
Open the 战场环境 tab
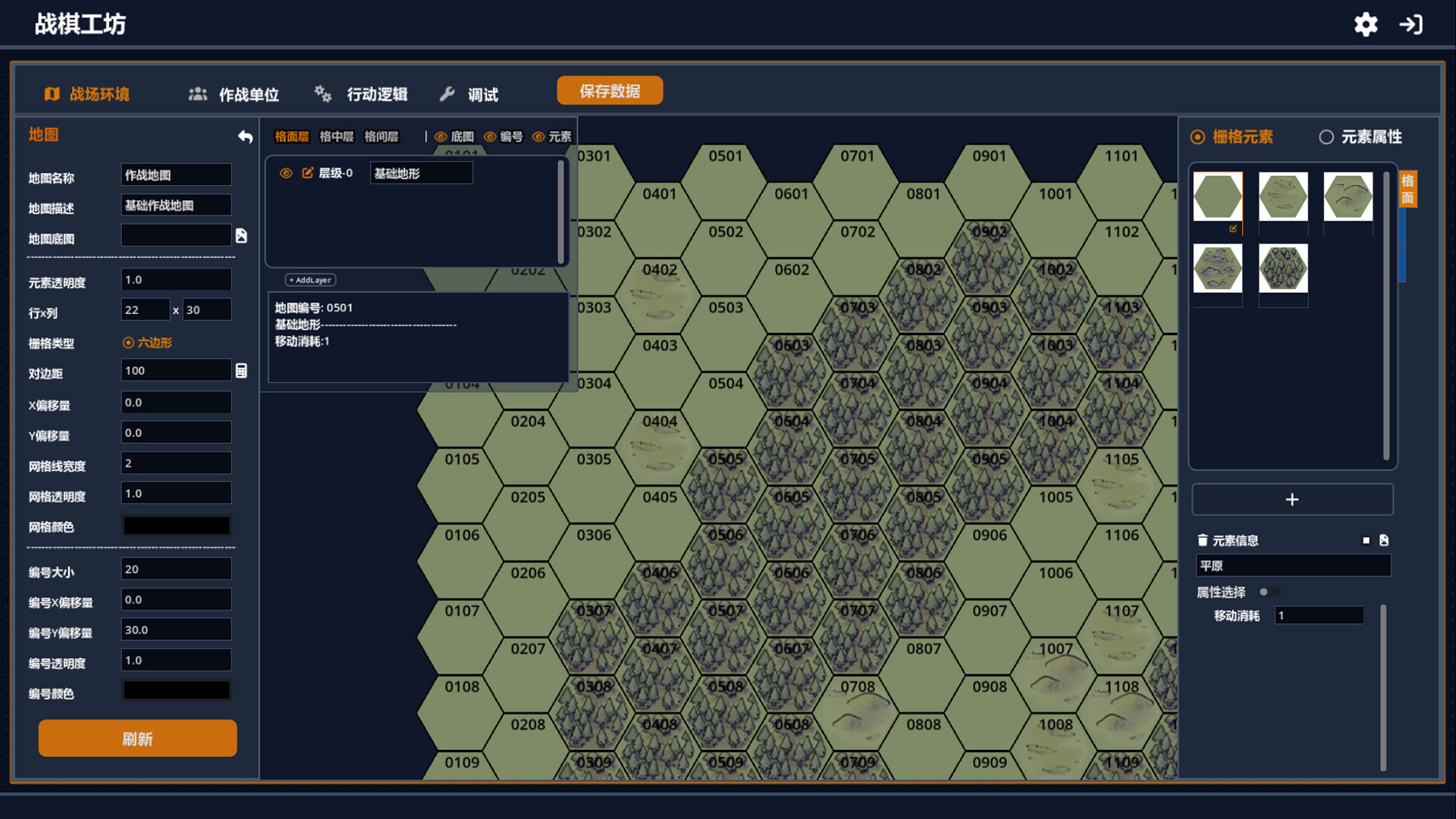pos(86,94)
